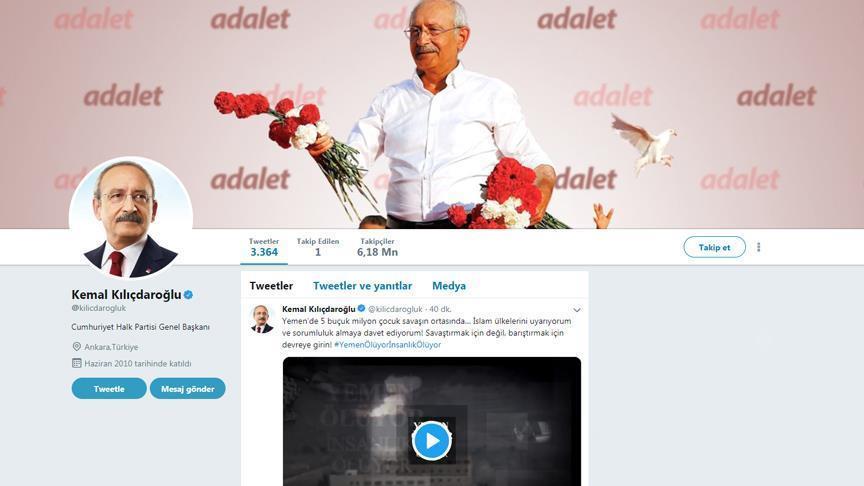Screen dimensions: 864x486
Task: Click the verified badge next to profile name
Action: (188, 295)
